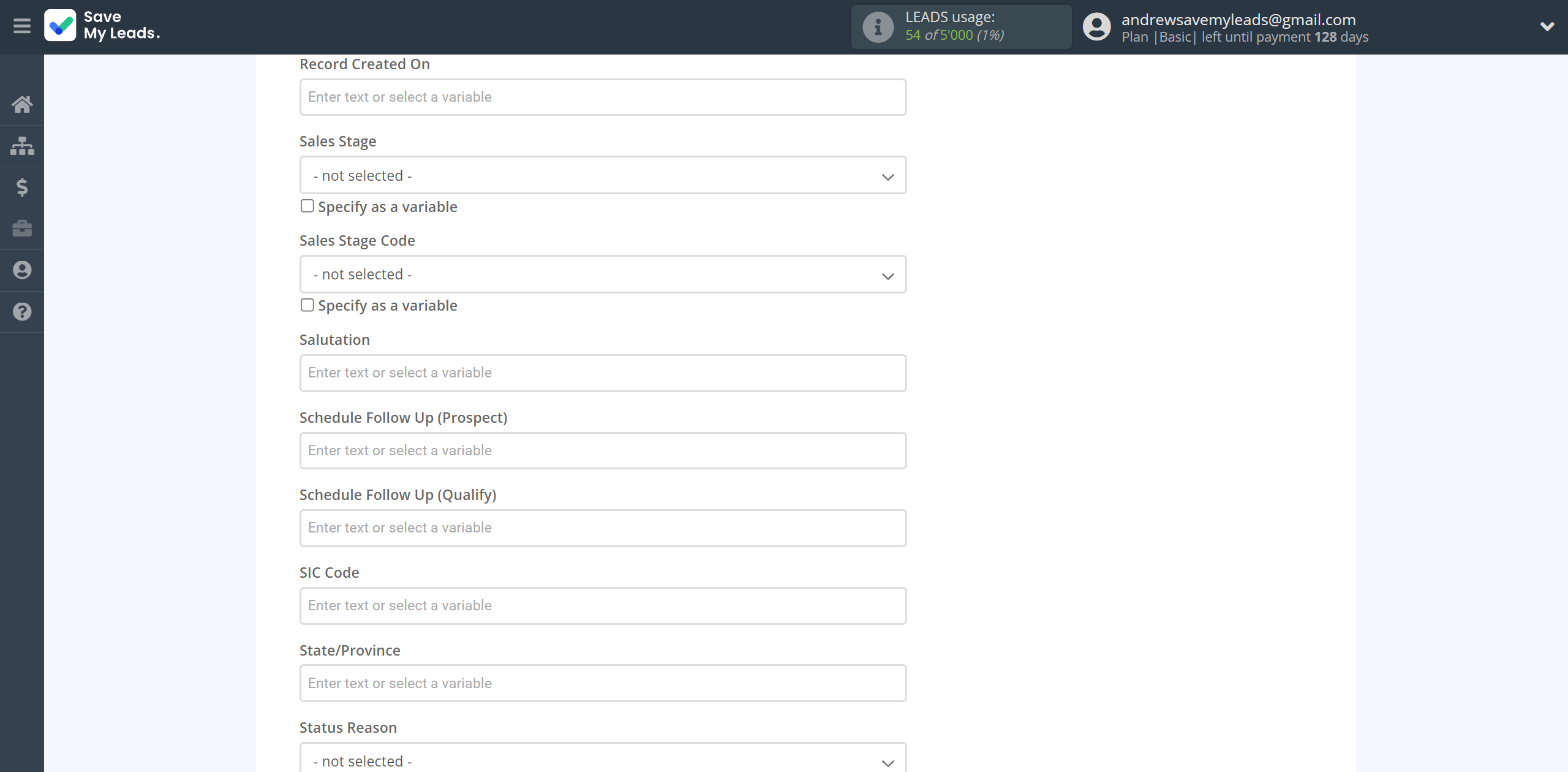This screenshot has width=1568, height=772.
Task: Toggle Specify as a variable for Sales Stage
Action: [306, 206]
